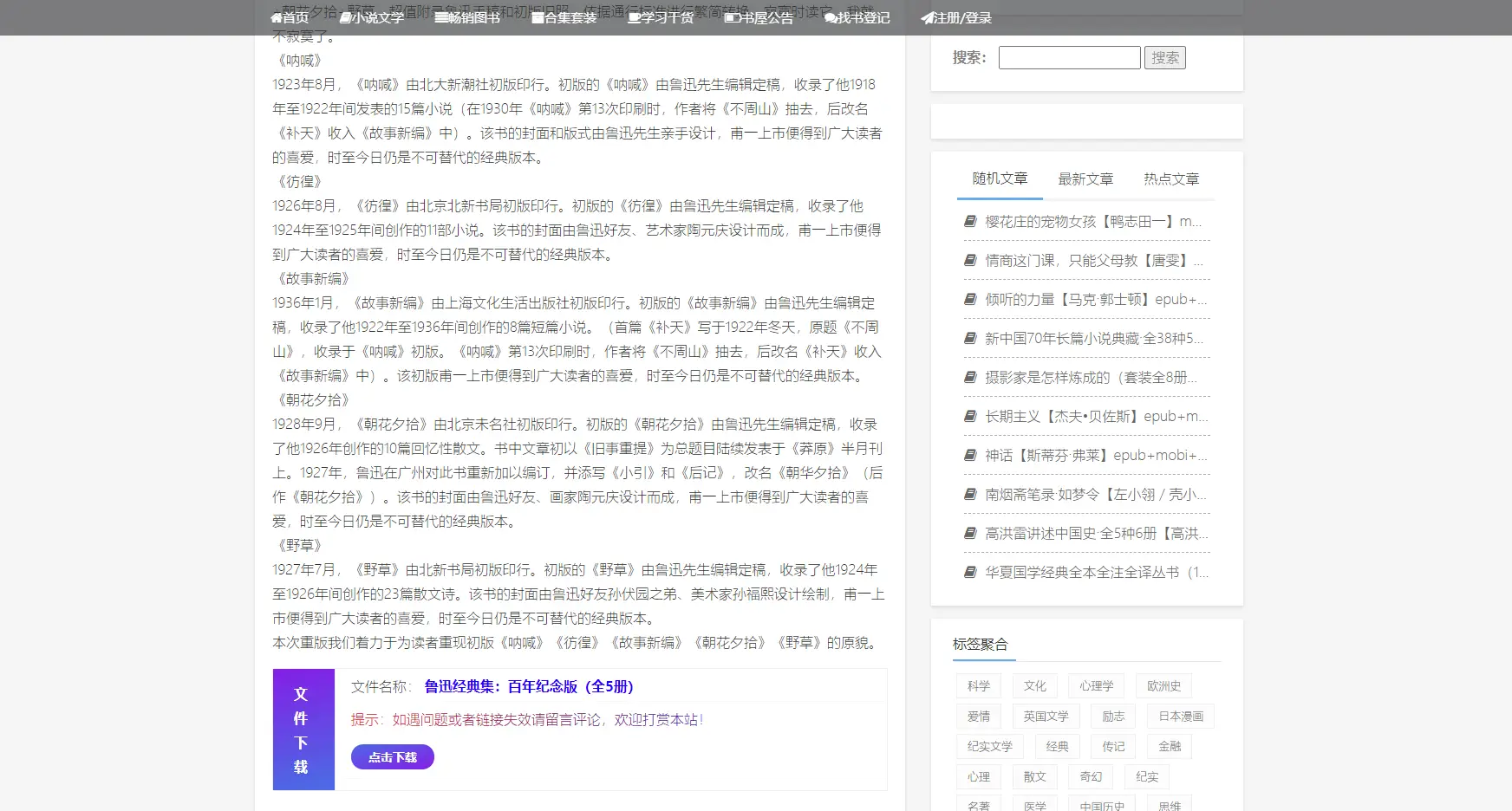
Task: Select the 散文 tag
Action: pyautogui.click(x=1035, y=776)
